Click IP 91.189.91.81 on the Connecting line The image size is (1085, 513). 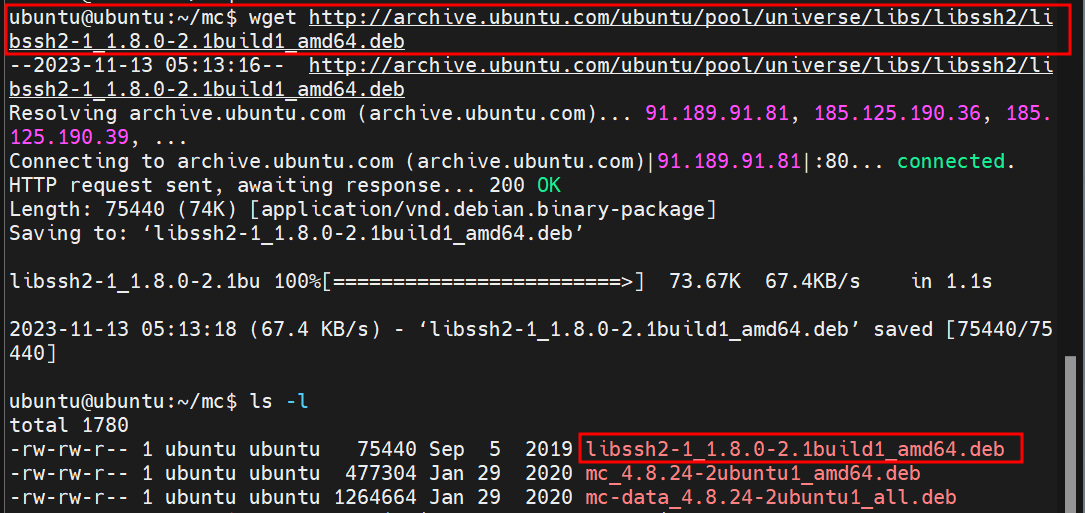pyautogui.click(x=729, y=161)
